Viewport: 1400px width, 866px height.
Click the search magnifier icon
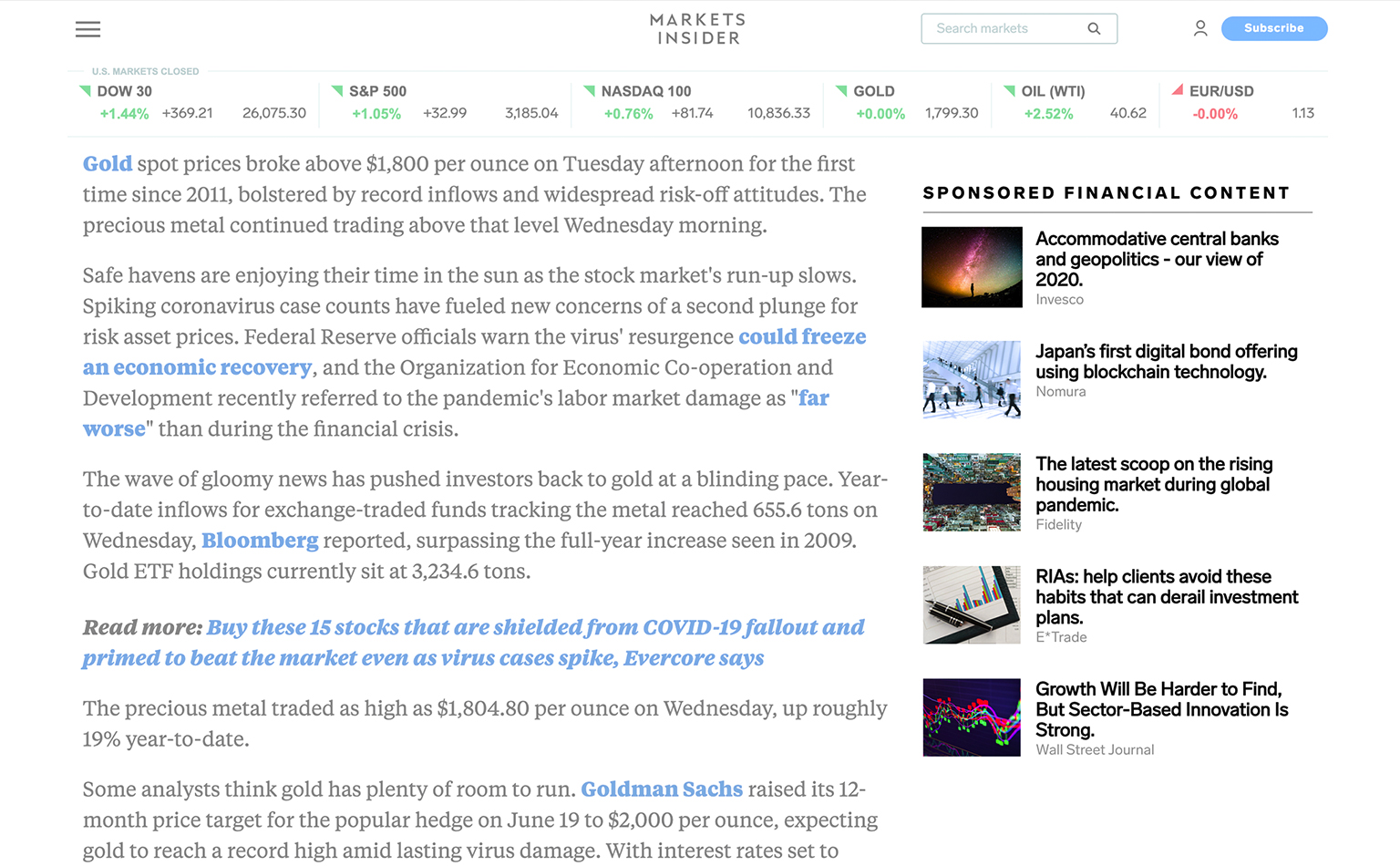tap(1094, 28)
